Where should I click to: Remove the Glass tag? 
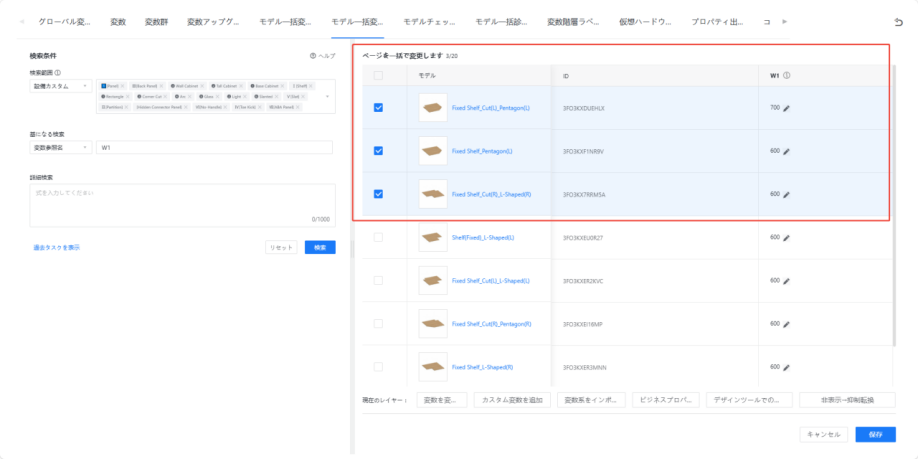click(x=217, y=97)
